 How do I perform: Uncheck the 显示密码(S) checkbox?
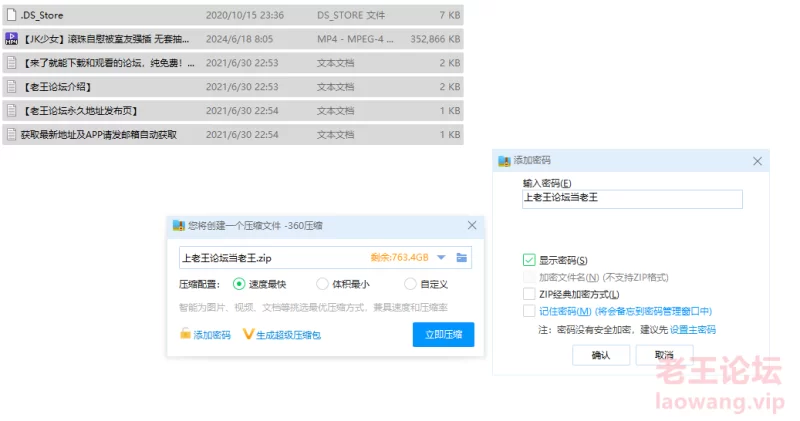529,260
